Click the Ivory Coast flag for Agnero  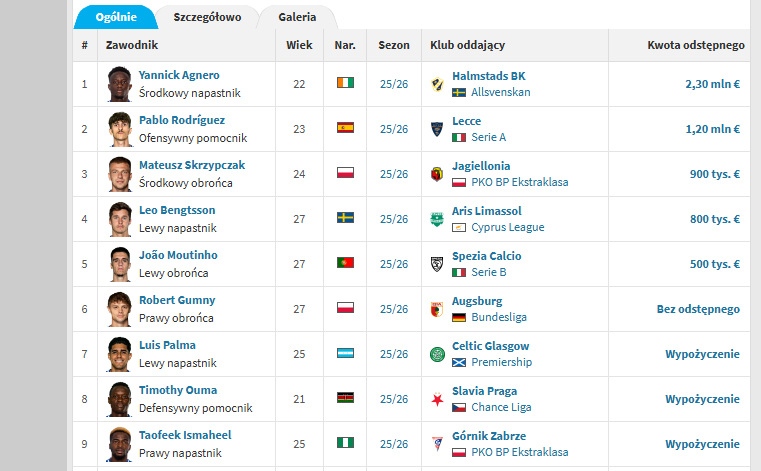pos(346,83)
